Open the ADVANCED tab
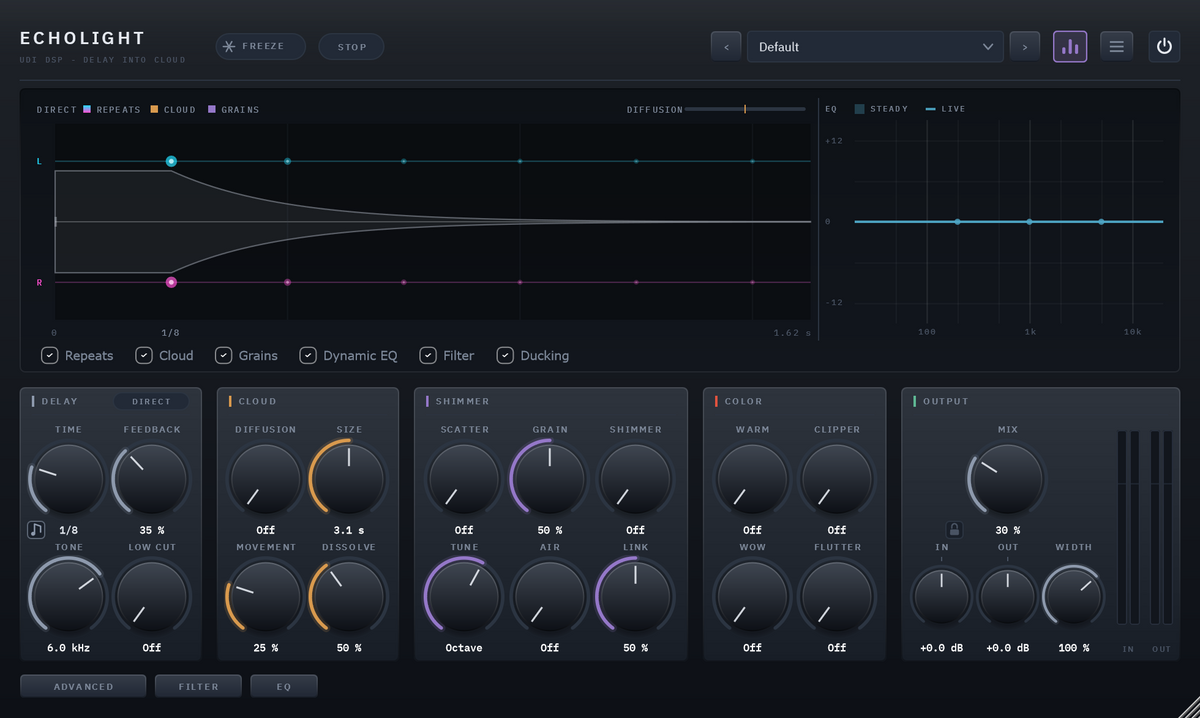1200x718 pixels. [84, 686]
